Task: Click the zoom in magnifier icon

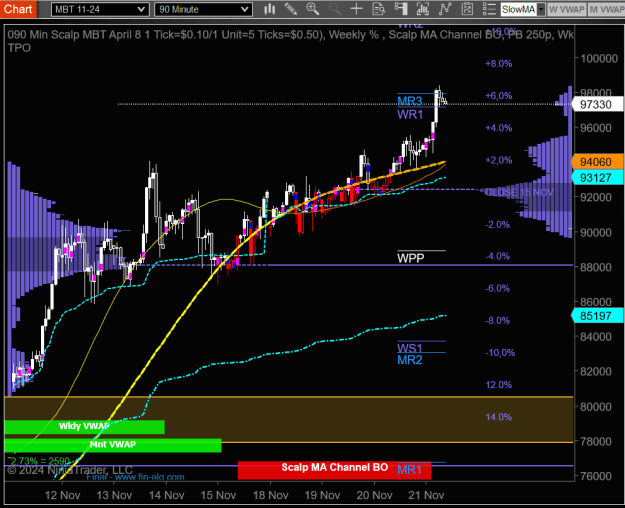Action: tap(312, 9)
